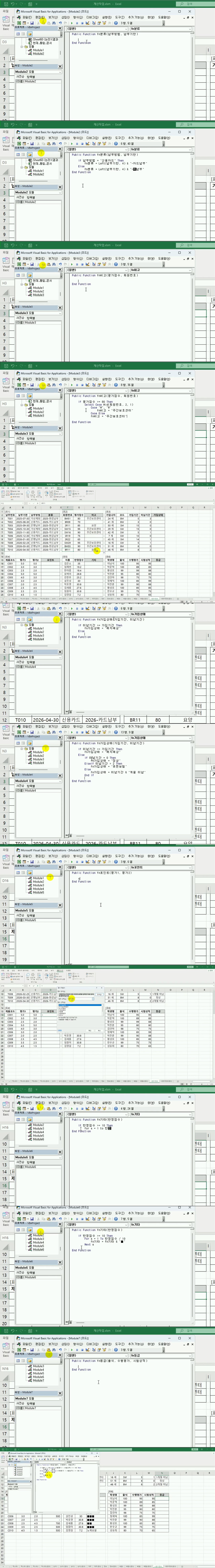
Task: Toggle Design Mode in Module7 editor toolbar
Action: [87, 1349]
